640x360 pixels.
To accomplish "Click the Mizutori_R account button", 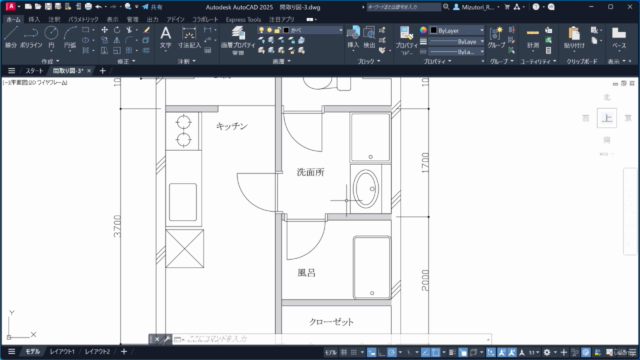I will 476,7.
